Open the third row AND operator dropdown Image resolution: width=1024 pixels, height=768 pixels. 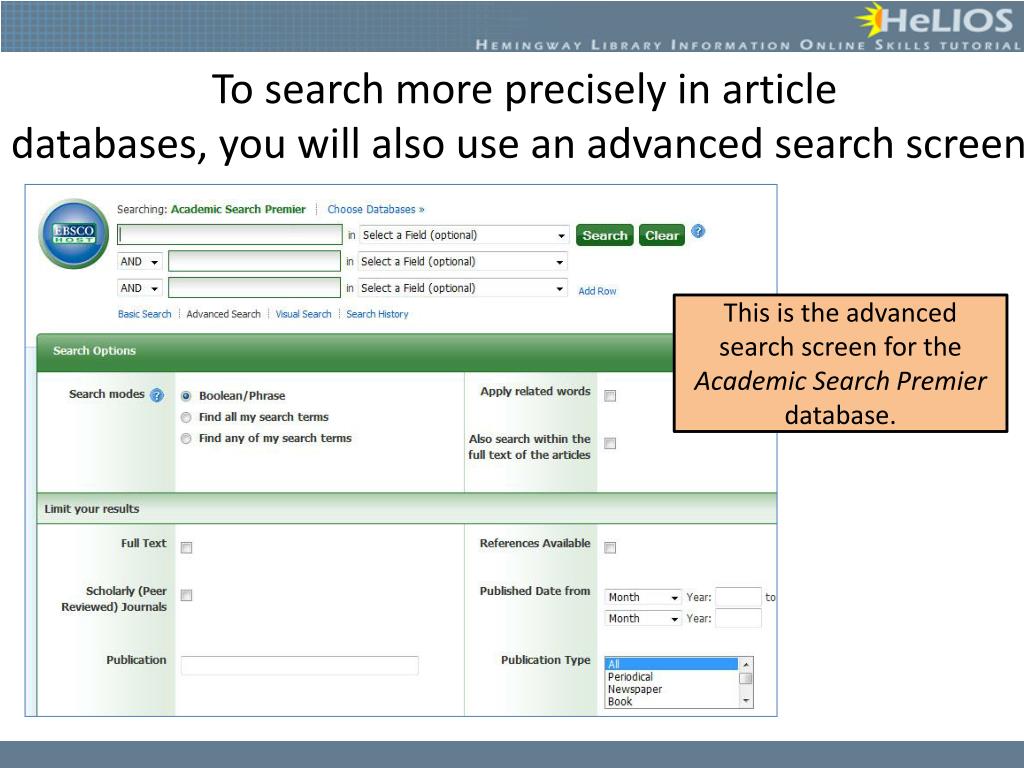click(x=140, y=288)
